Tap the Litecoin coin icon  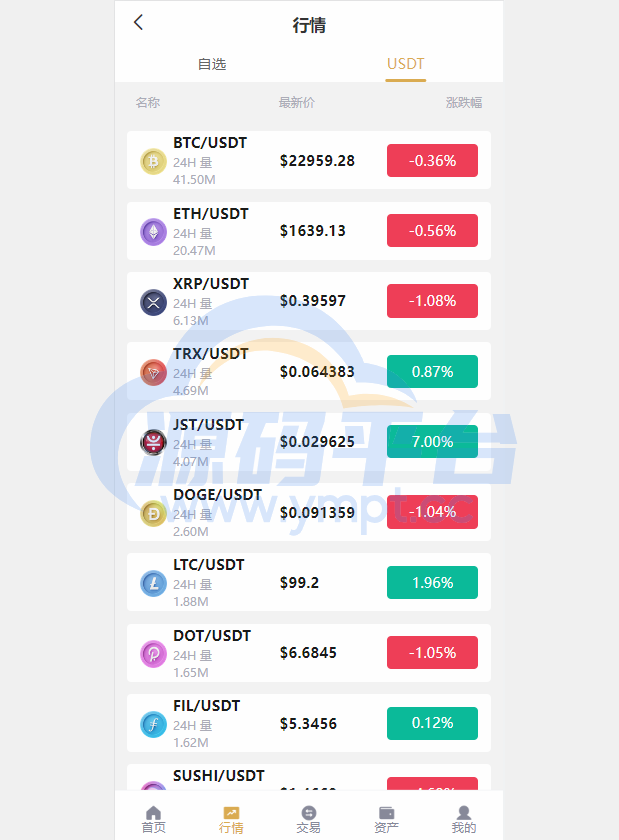[153, 583]
